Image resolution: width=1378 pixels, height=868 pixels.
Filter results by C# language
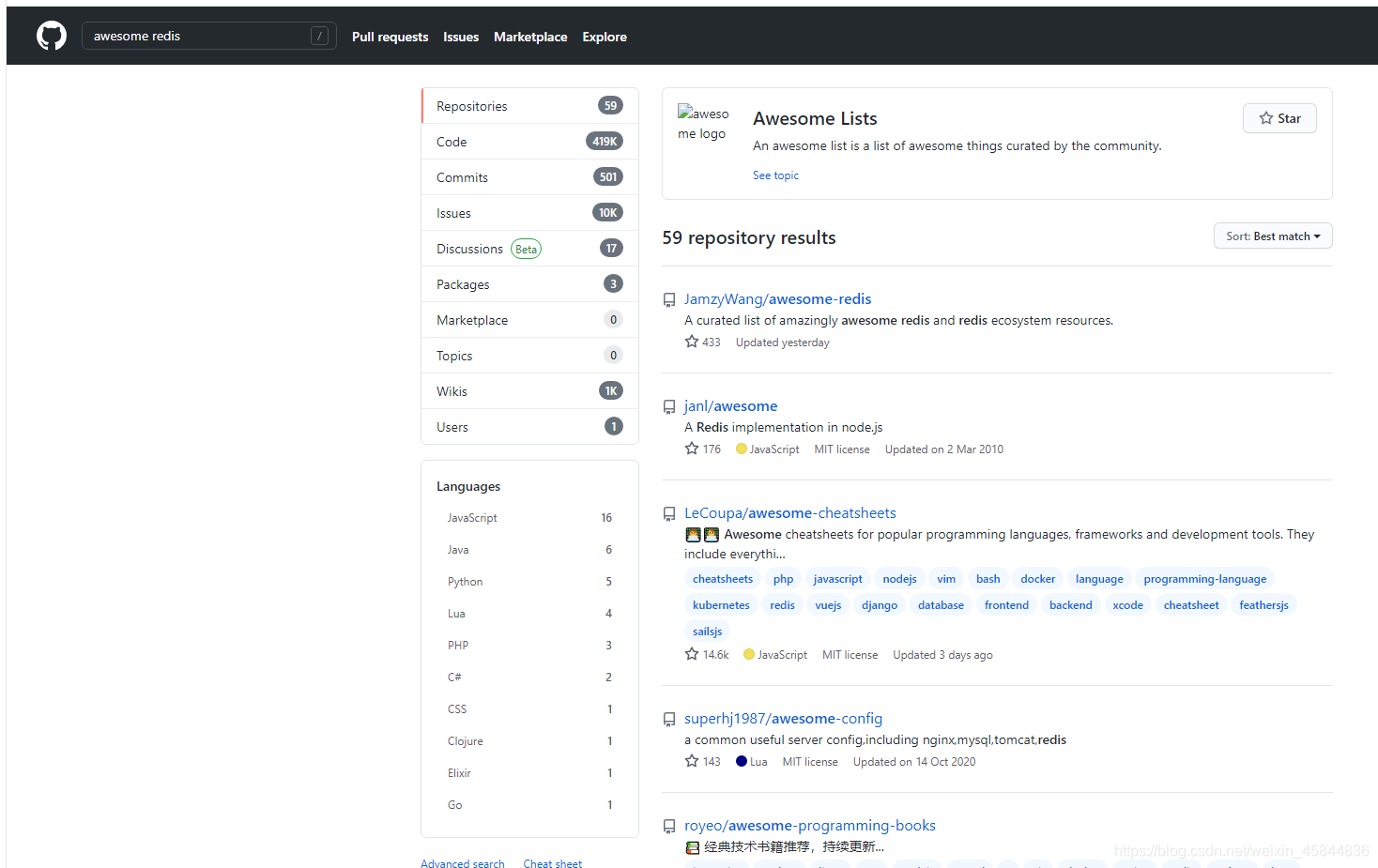coord(529,678)
